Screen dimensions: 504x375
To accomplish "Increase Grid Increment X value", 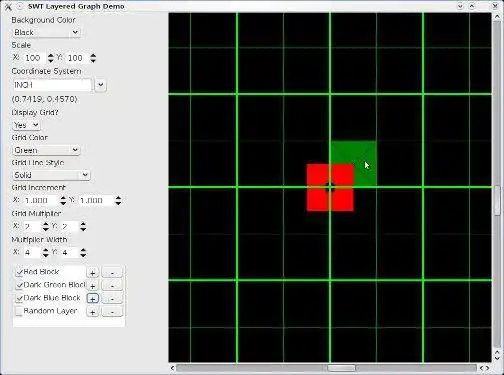I will click(63, 198).
